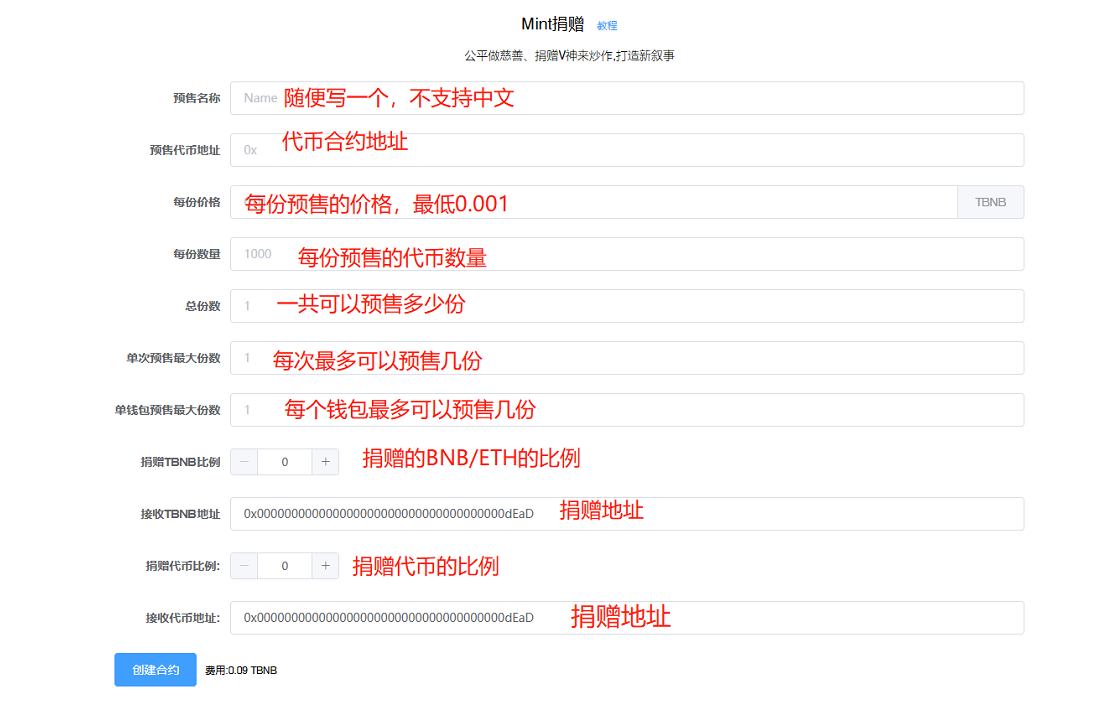Click the 捐赠TBNB比例 number value box
1117x707 pixels.
point(285,462)
